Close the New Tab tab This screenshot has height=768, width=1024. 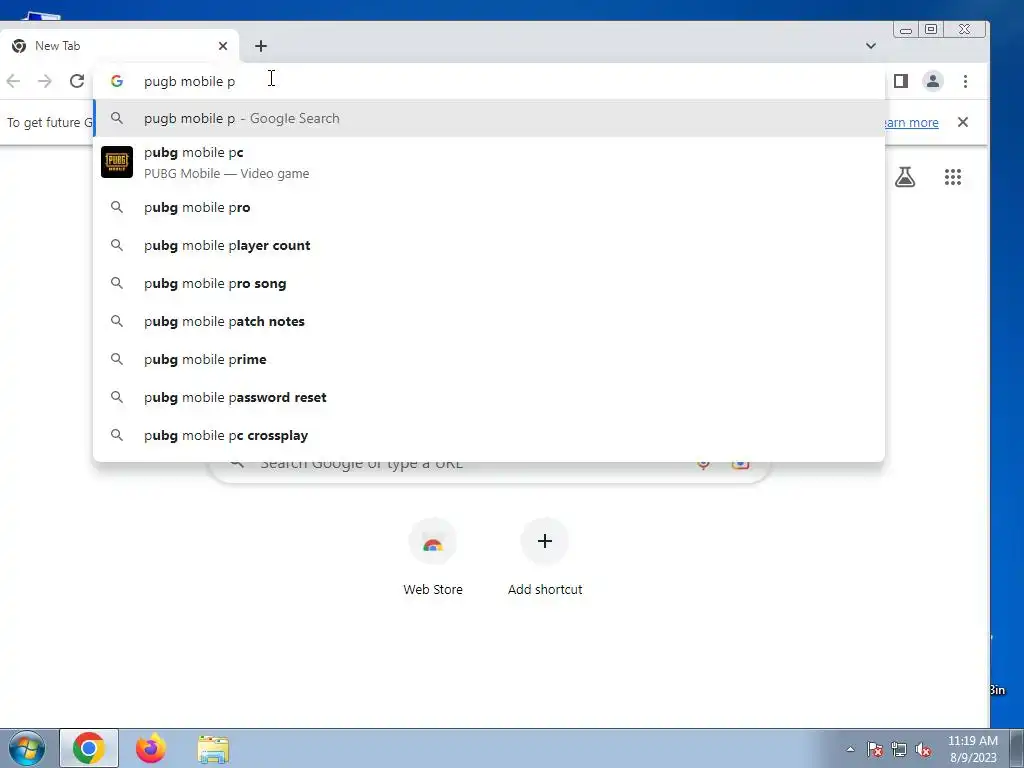(223, 46)
